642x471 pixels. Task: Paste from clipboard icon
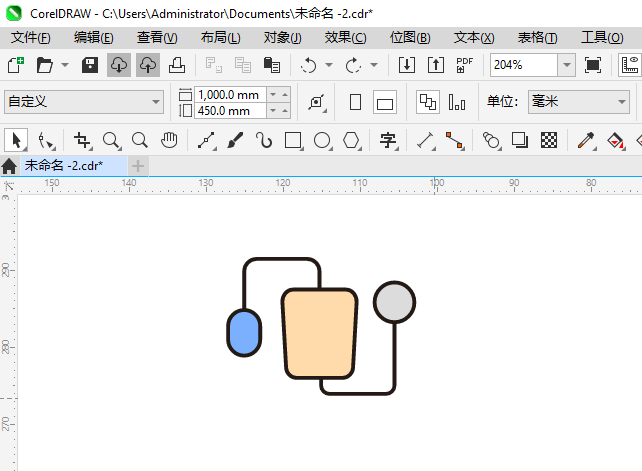click(x=271, y=65)
